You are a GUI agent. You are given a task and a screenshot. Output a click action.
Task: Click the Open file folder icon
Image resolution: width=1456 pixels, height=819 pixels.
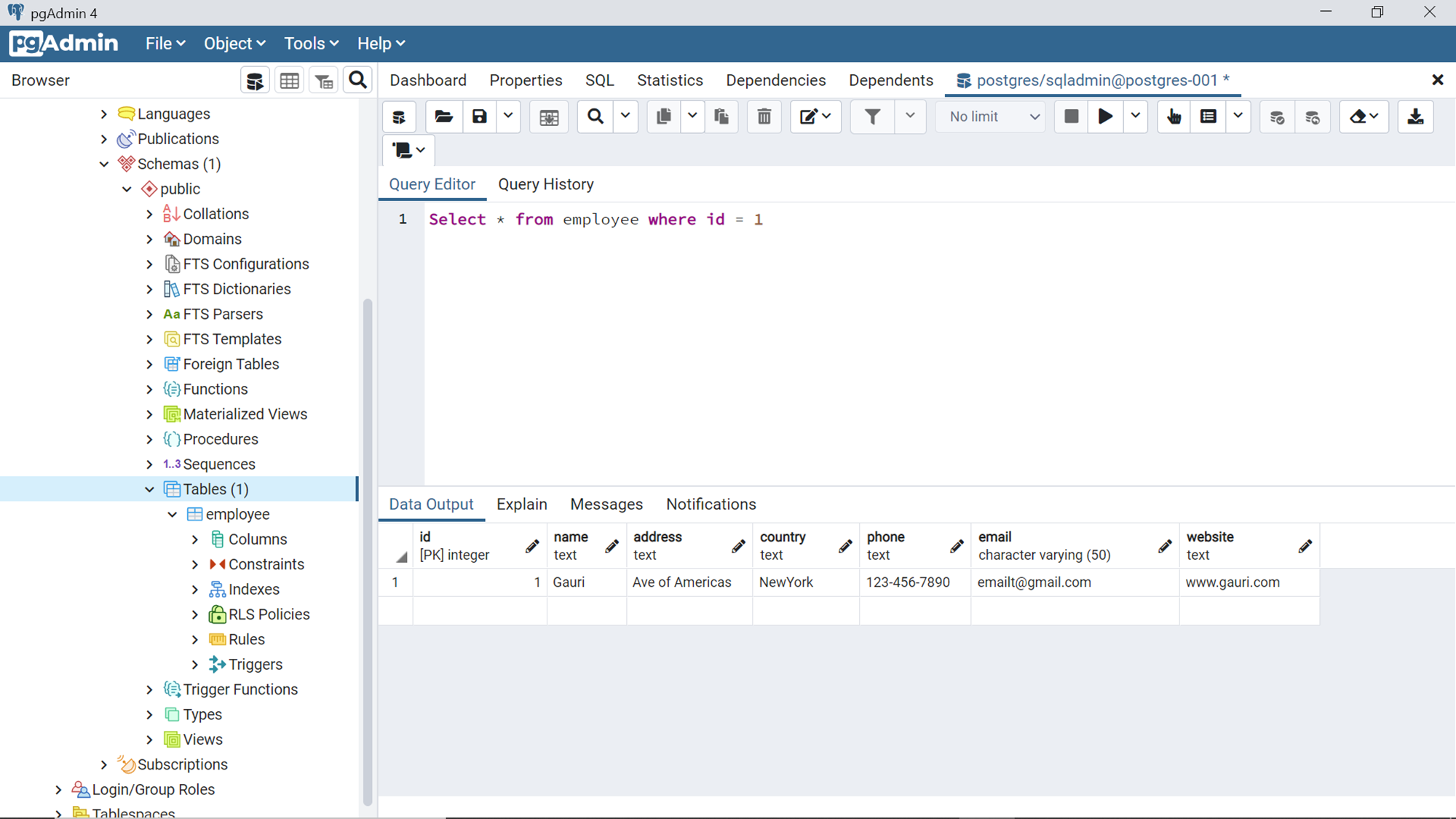(x=443, y=116)
